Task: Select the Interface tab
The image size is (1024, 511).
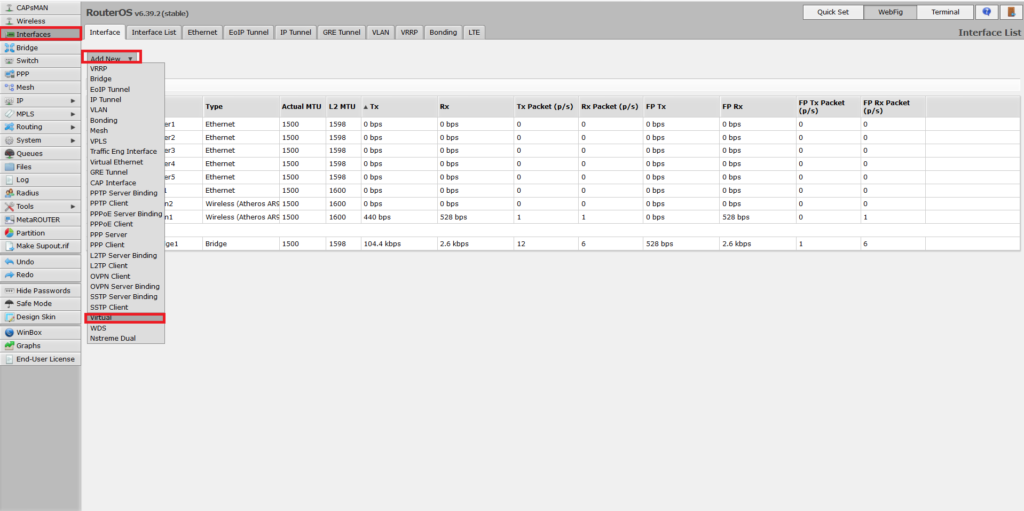Action: (104, 32)
